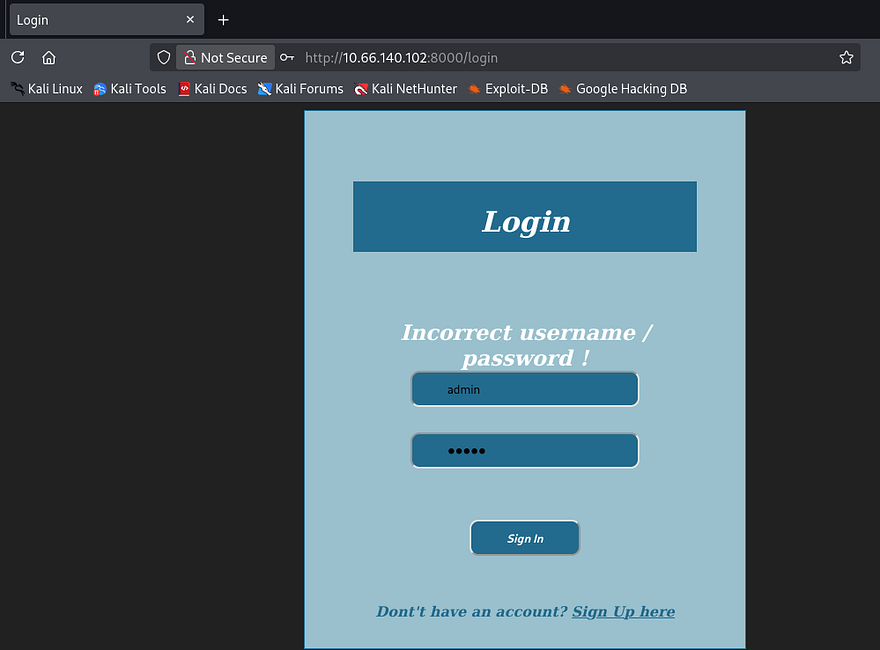880x650 pixels.
Task: Open the Kali Linux bookmark
Action: pos(47,89)
